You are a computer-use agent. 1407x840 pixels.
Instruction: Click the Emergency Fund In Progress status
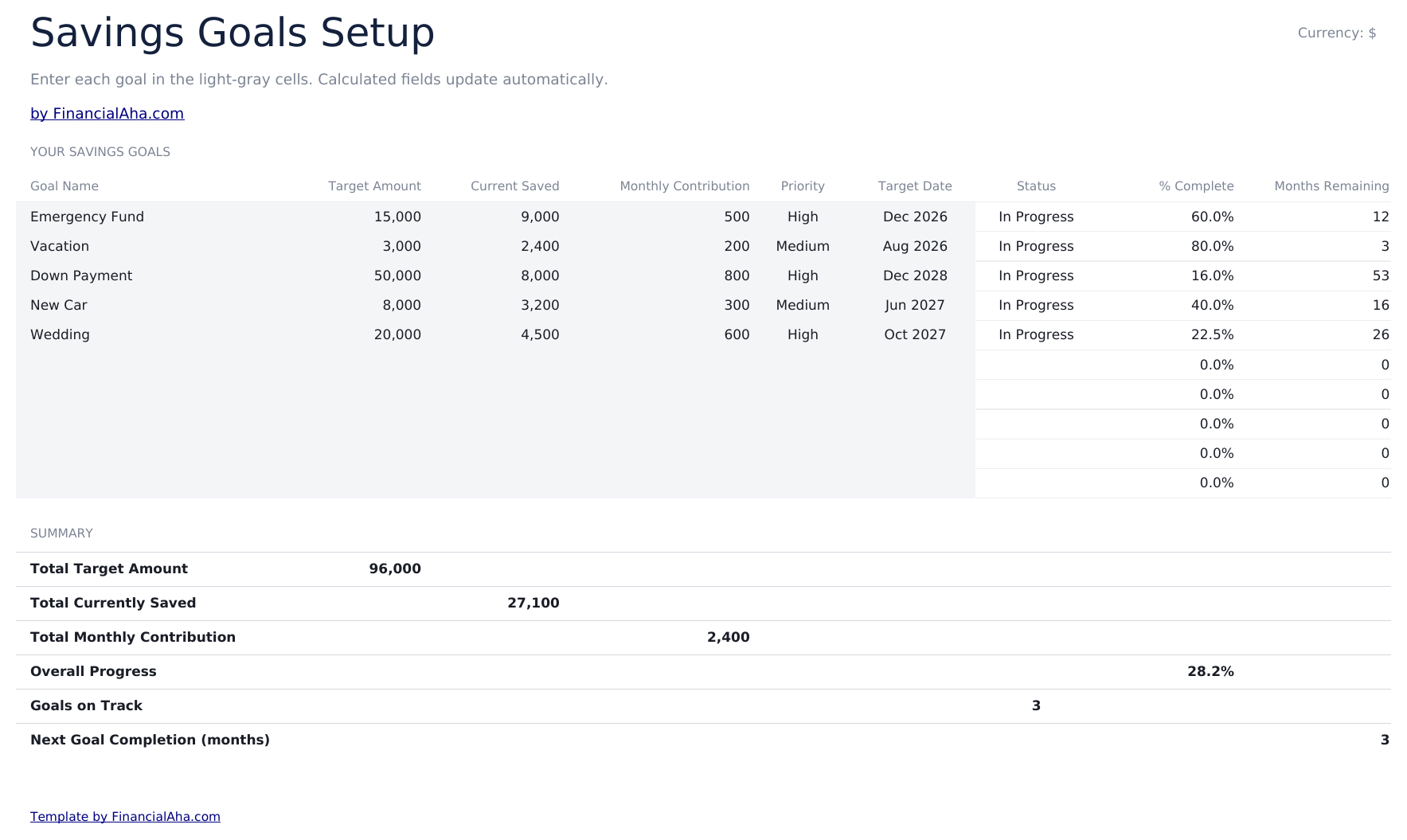[x=1036, y=217]
